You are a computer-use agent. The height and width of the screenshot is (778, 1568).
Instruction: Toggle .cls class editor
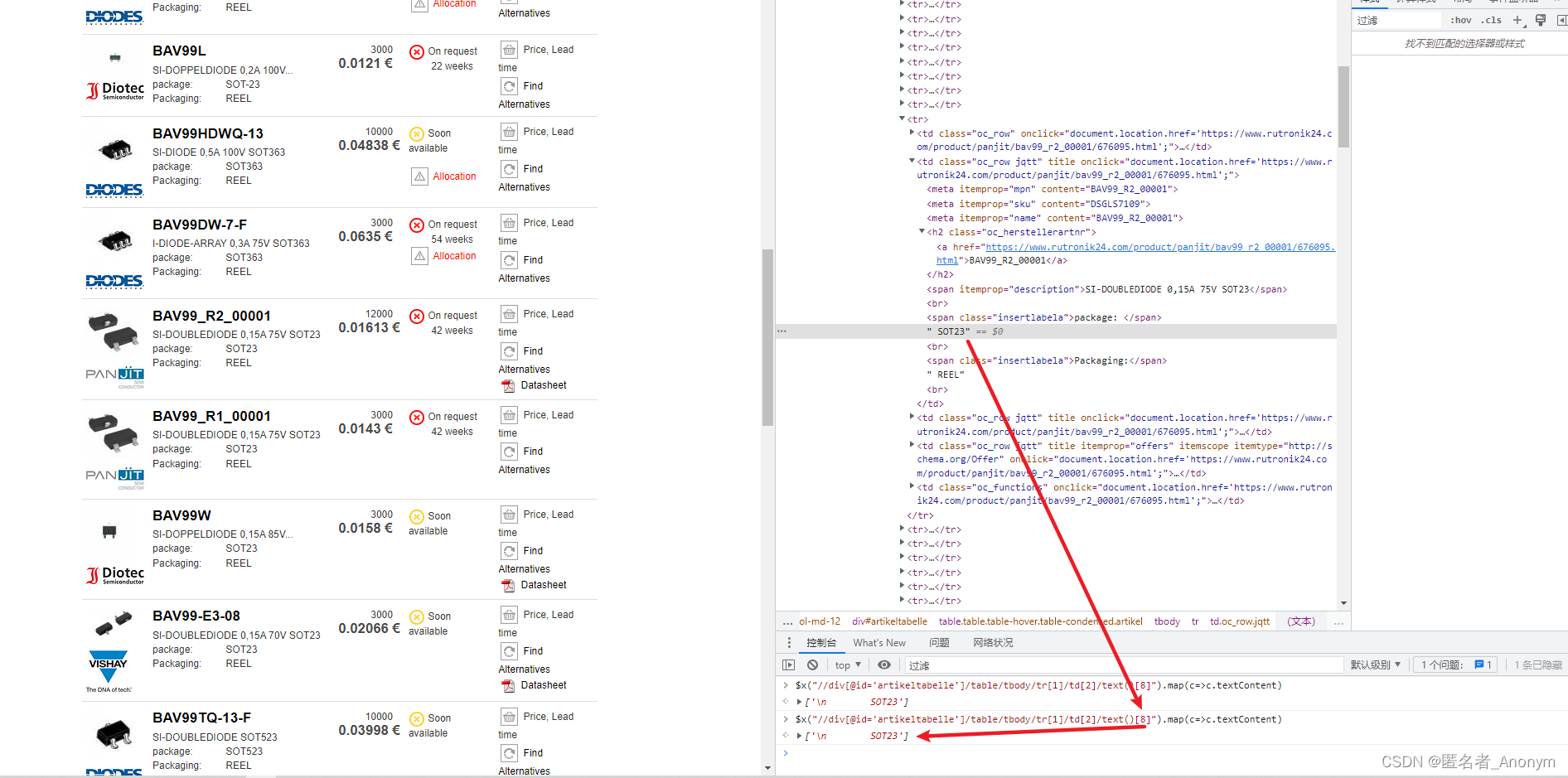point(1491,20)
